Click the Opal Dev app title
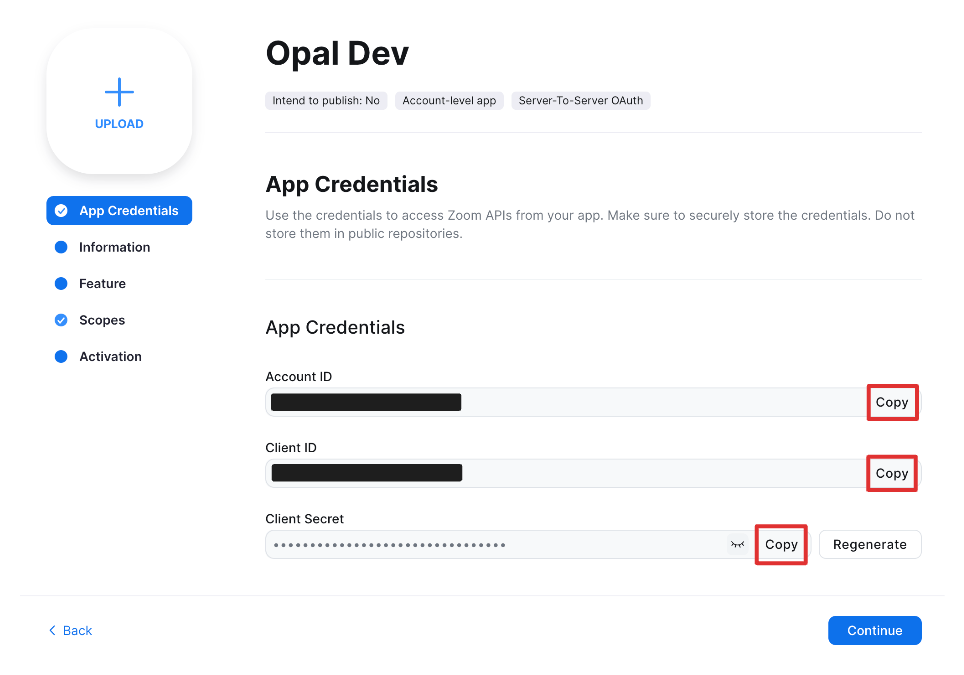Viewport: 964px width, 675px height. click(337, 53)
